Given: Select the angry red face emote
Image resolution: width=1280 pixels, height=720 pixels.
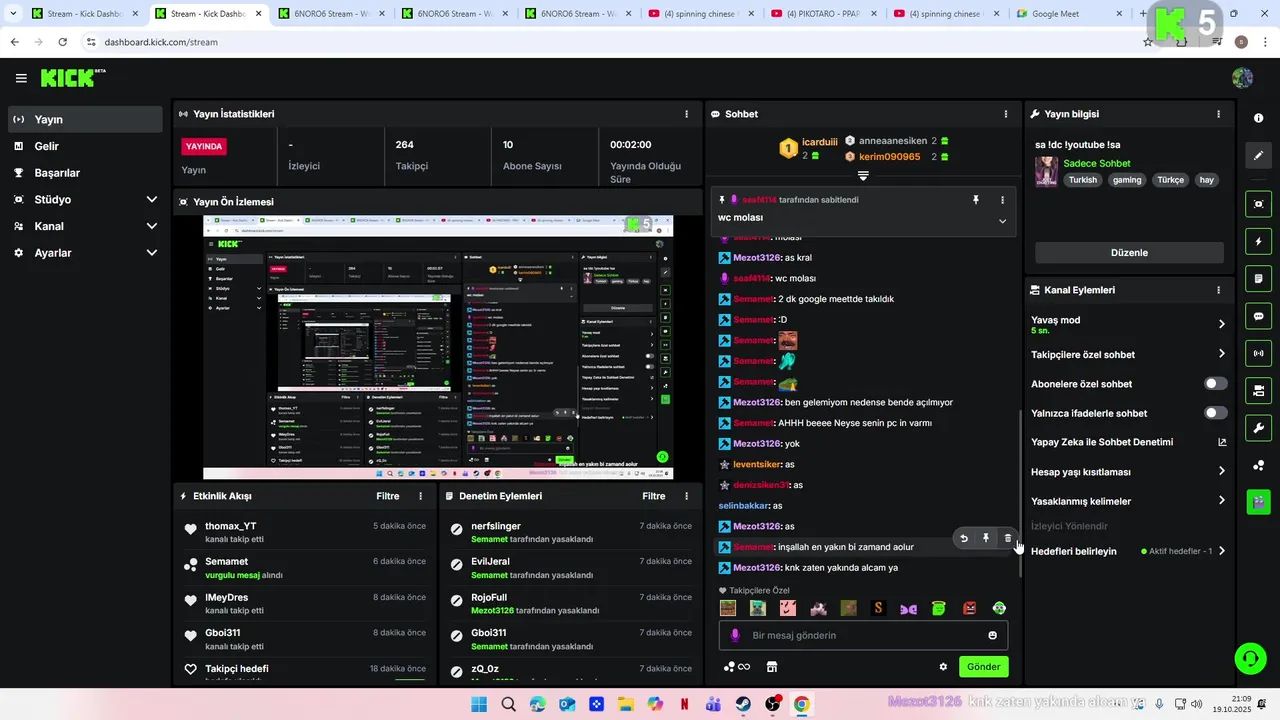Looking at the screenshot, I should [x=969, y=608].
